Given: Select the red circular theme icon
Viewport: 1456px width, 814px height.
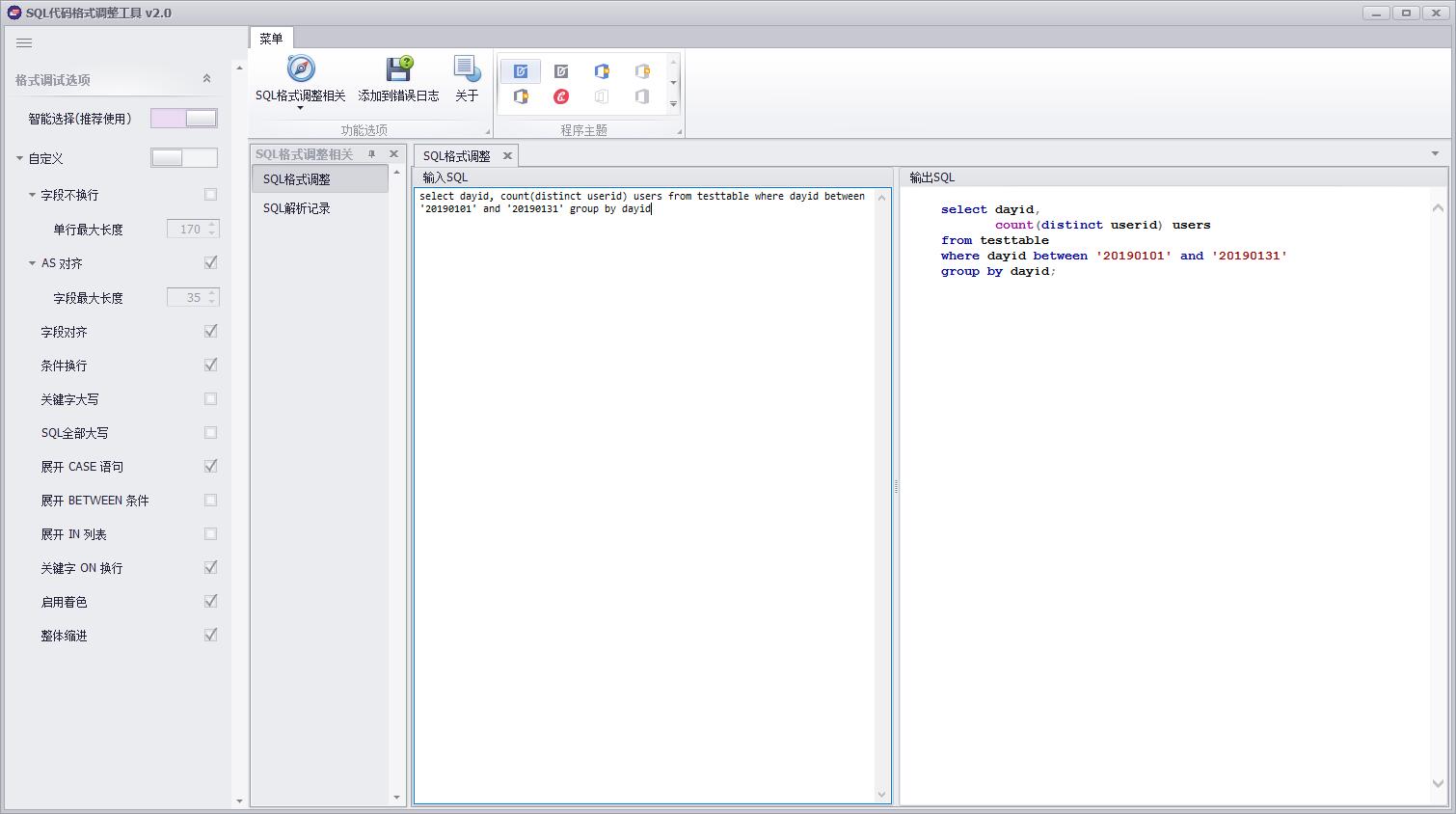Looking at the screenshot, I should 561,96.
